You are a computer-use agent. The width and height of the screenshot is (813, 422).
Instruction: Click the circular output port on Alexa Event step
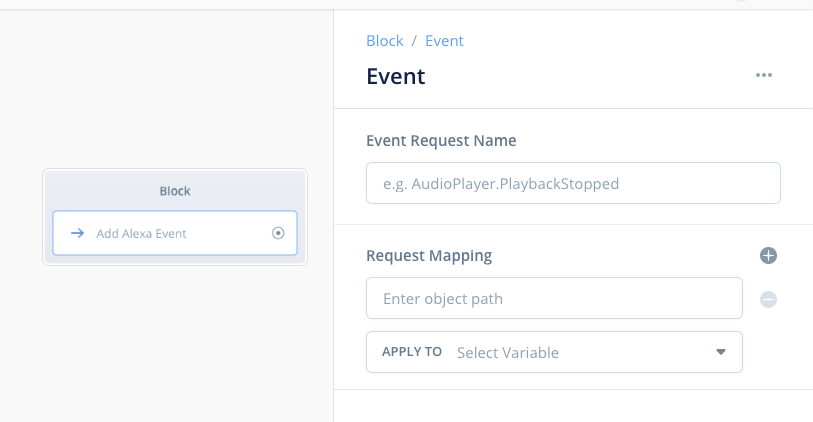pos(278,233)
